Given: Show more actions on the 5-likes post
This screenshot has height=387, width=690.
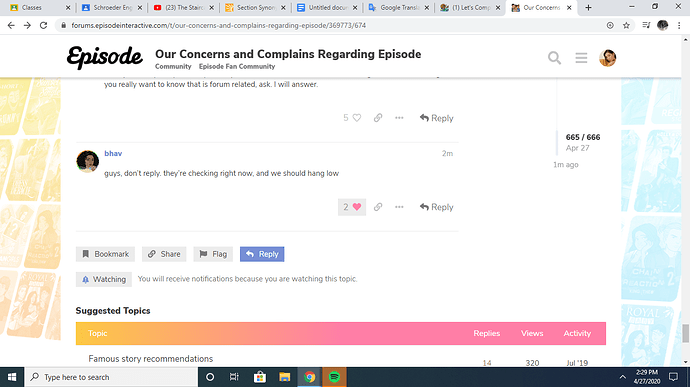Looking at the screenshot, I should point(399,118).
